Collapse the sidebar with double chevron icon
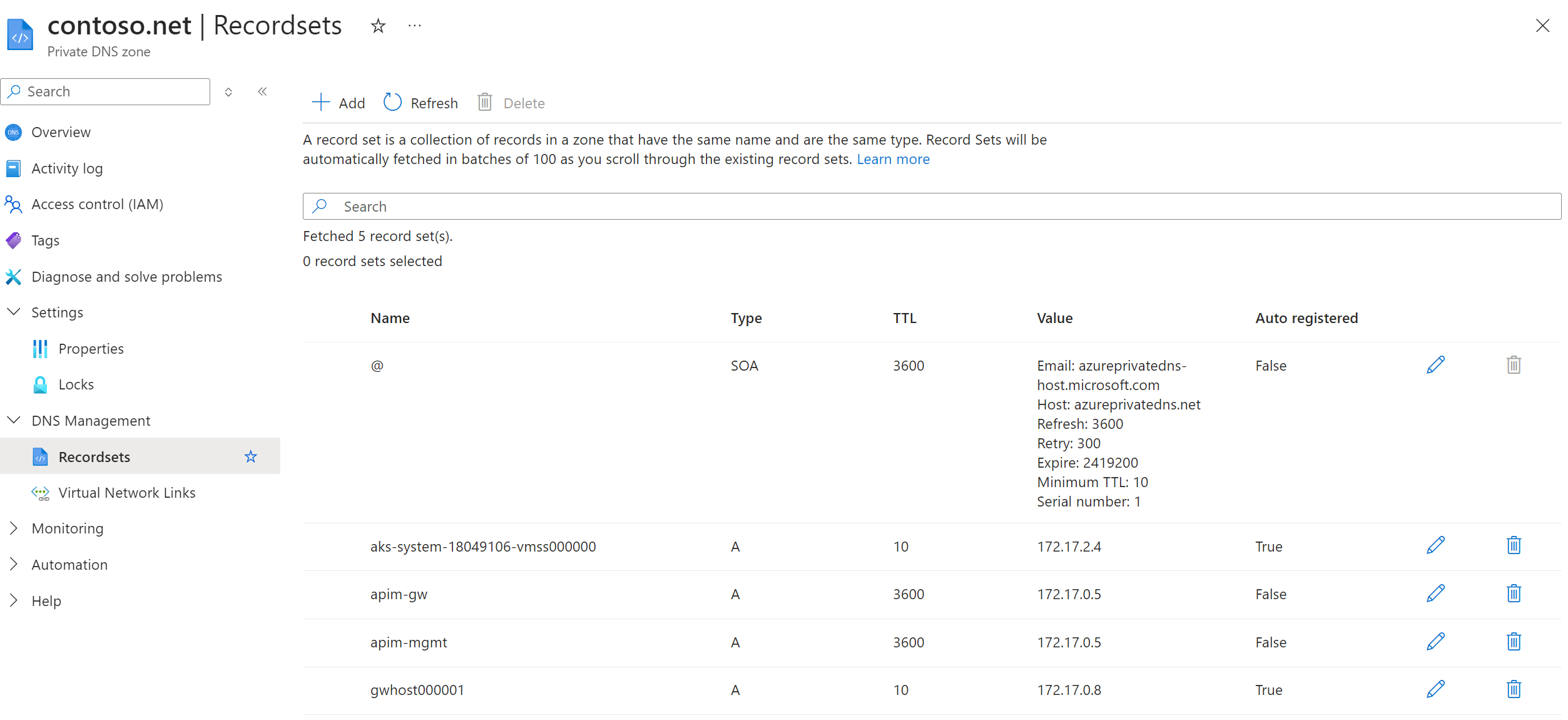Viewport: 1568px width, 720px height. tap(262, 91)
